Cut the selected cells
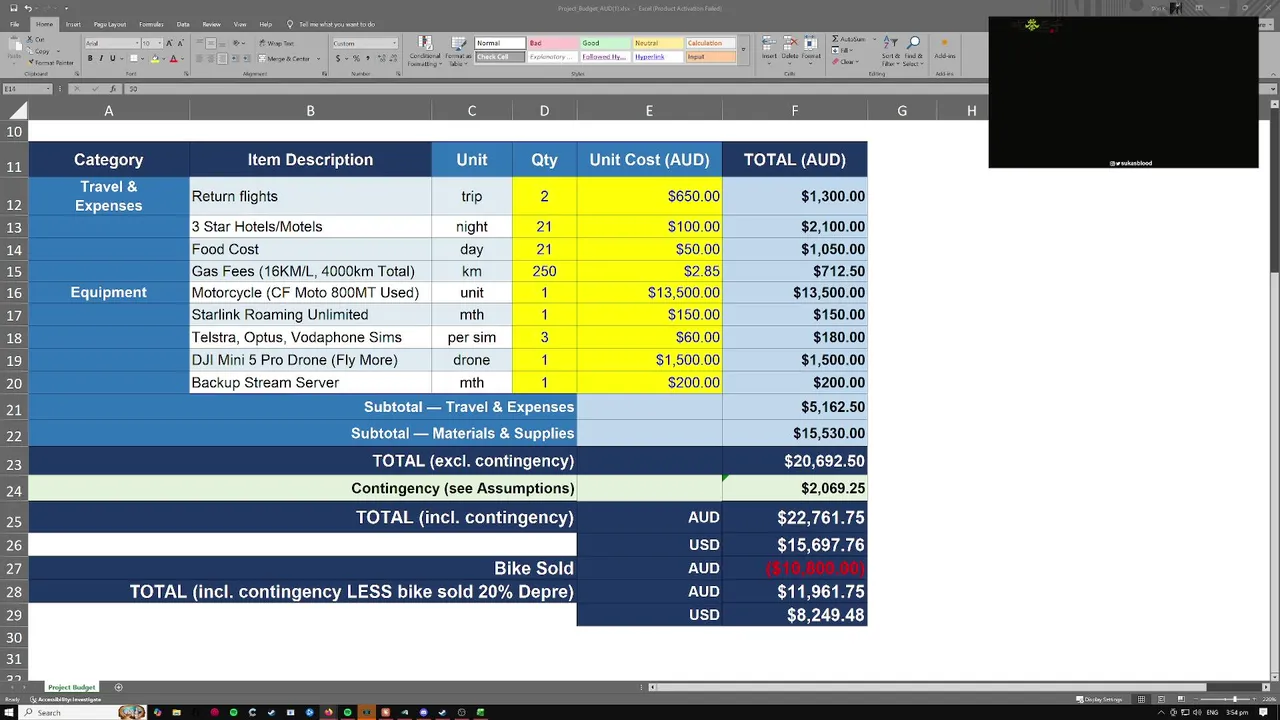Image resolution: width=1280 pixels, height=720 pixels. coord(36,39)
